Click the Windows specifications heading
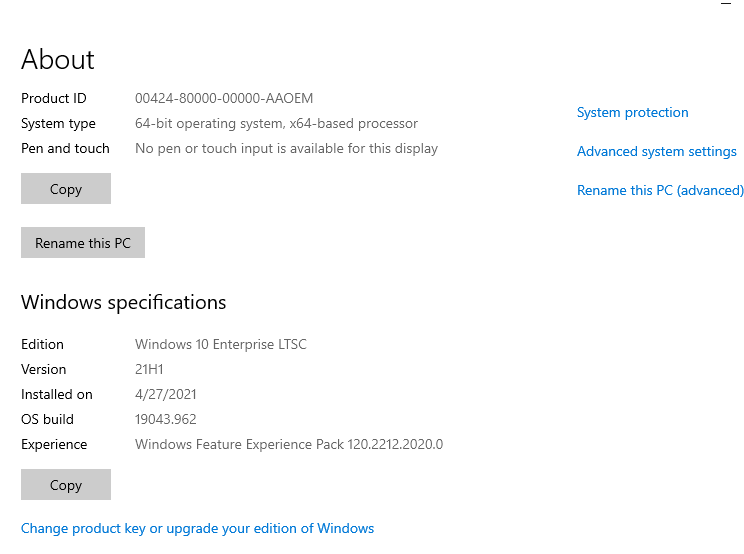744x554 pixels. tap(124, 302)
